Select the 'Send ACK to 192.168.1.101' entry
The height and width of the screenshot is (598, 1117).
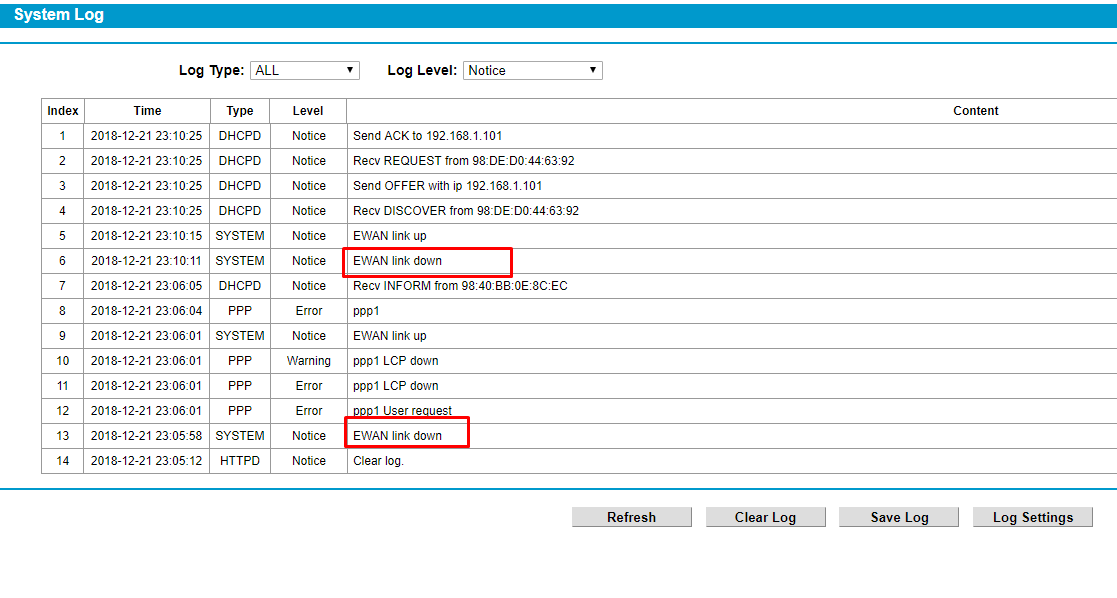point(427,136)
